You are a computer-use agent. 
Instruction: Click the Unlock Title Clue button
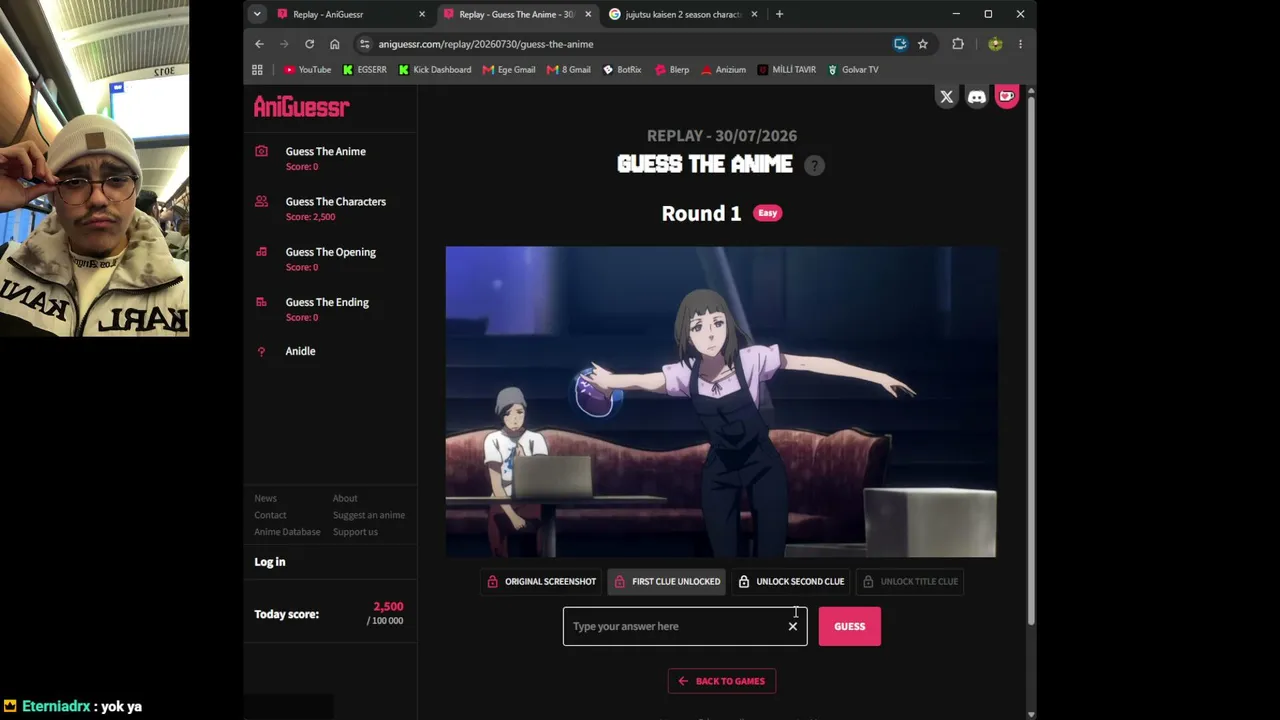[x=910, y=581]
